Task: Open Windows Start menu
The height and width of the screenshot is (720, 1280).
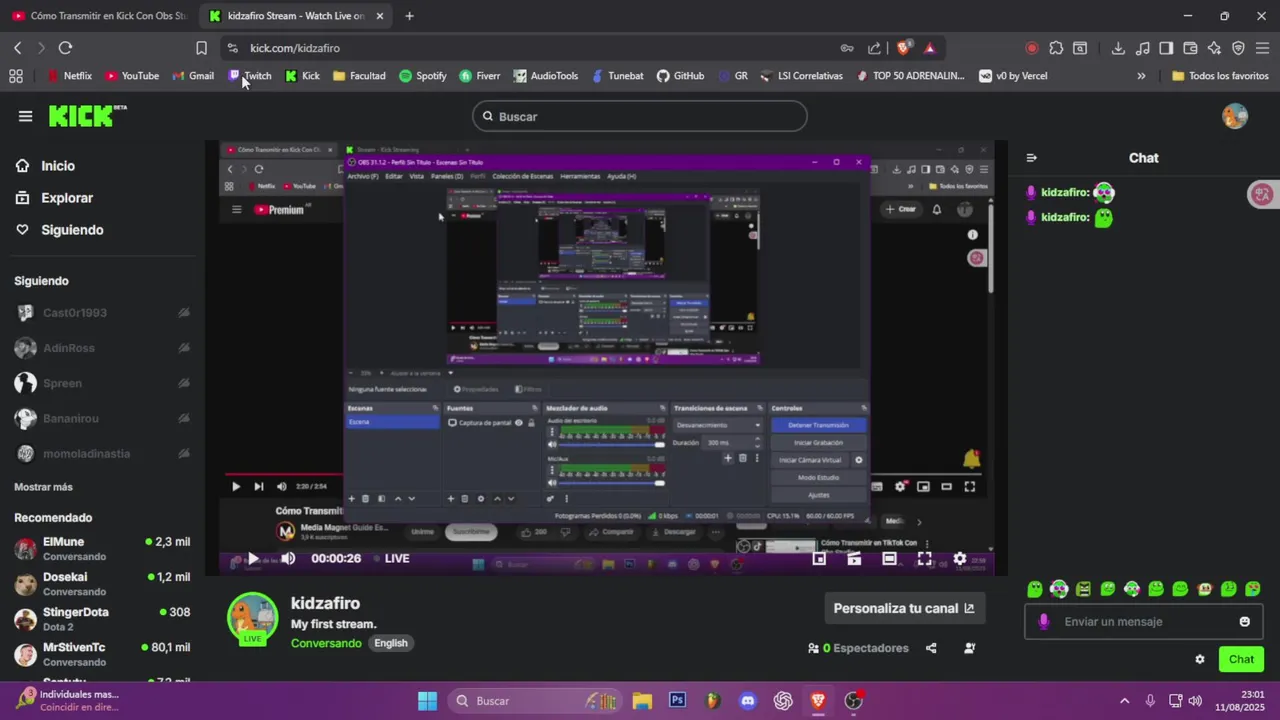Action: (x=427, y=701)
